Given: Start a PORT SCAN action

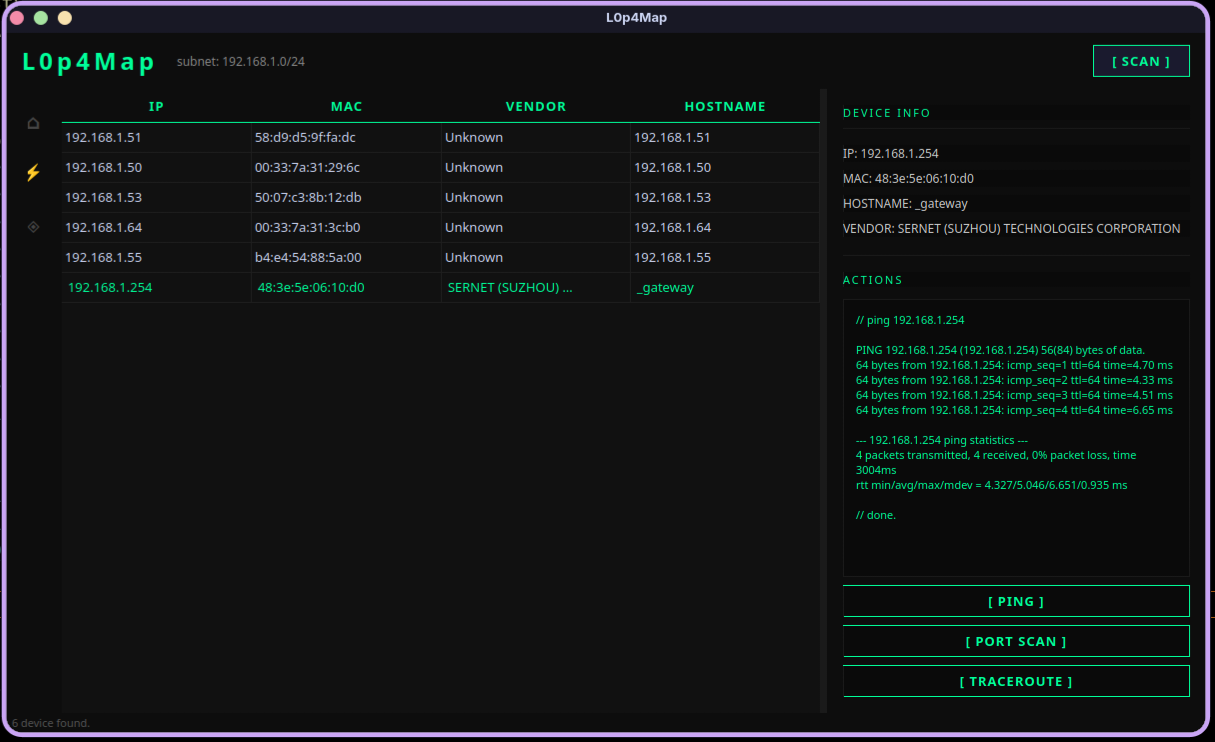Looking at the screenshot, I should pyautogui.click(x=1016, y=641).
